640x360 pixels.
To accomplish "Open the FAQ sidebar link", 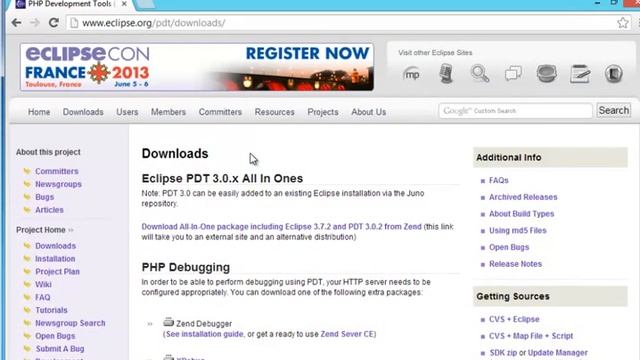I will (x=43, y=298).
